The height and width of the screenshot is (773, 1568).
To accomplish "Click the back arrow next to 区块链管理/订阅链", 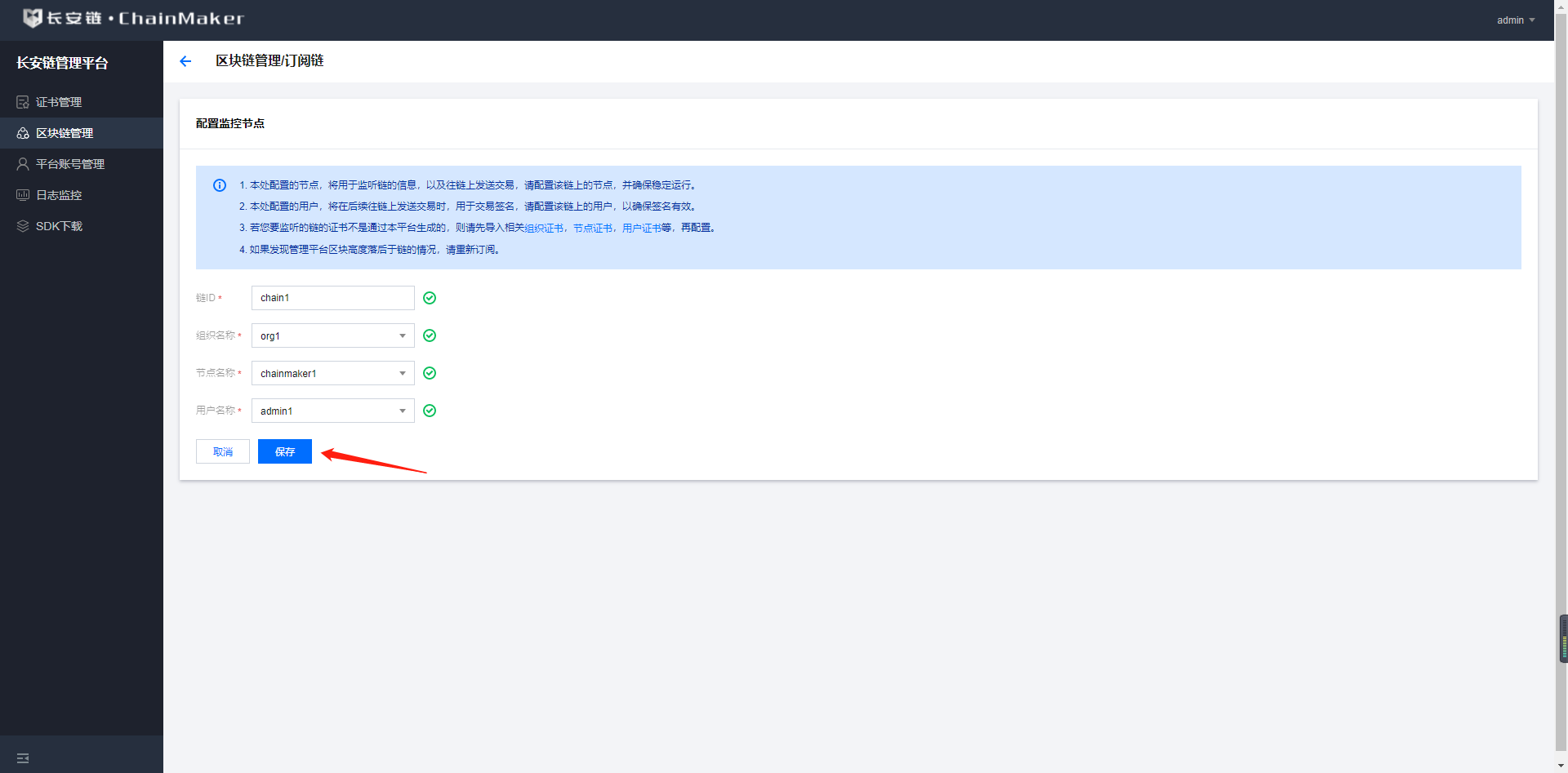I will 185,61.
